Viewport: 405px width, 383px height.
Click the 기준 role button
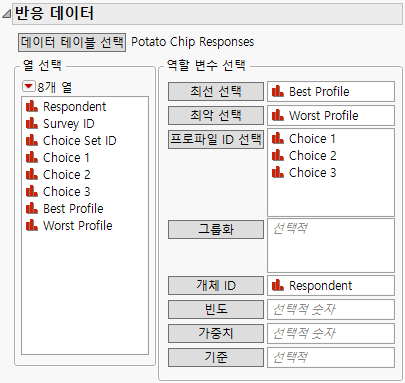click(216, 357)
